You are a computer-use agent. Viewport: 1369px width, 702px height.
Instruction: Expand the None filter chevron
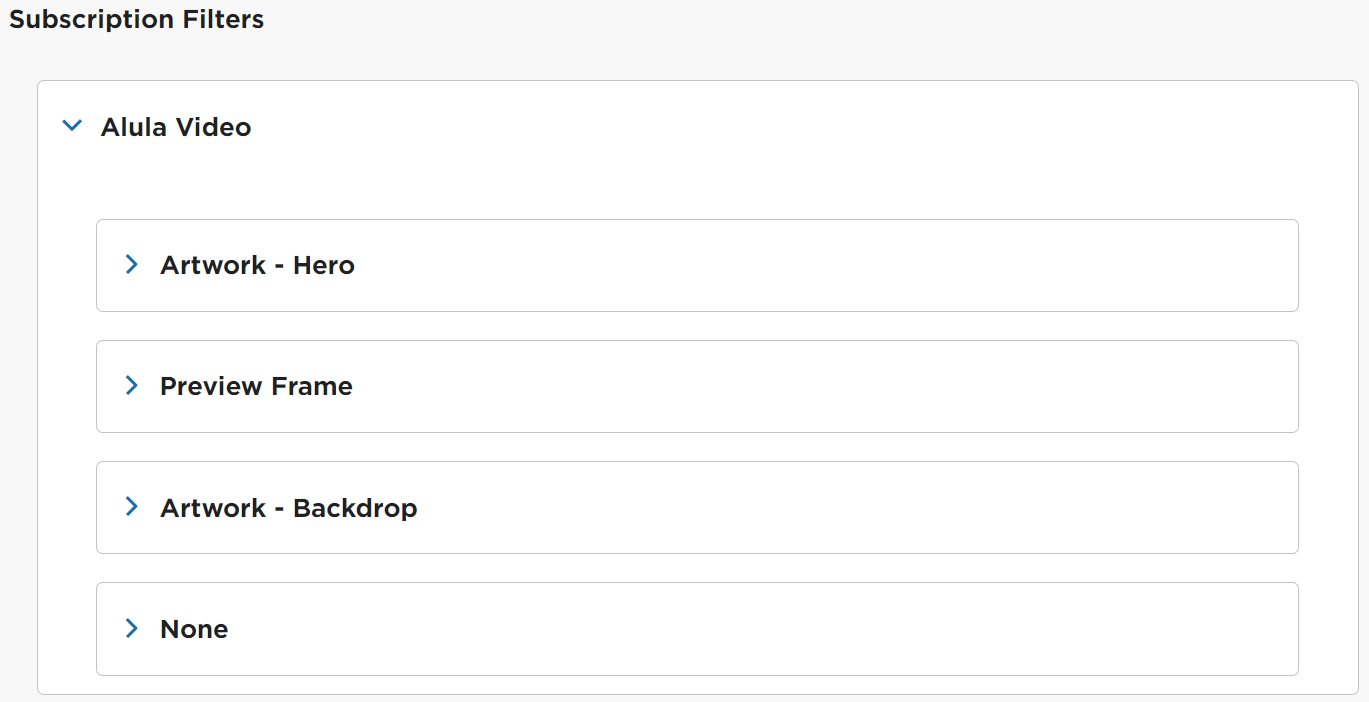point(131,627)
